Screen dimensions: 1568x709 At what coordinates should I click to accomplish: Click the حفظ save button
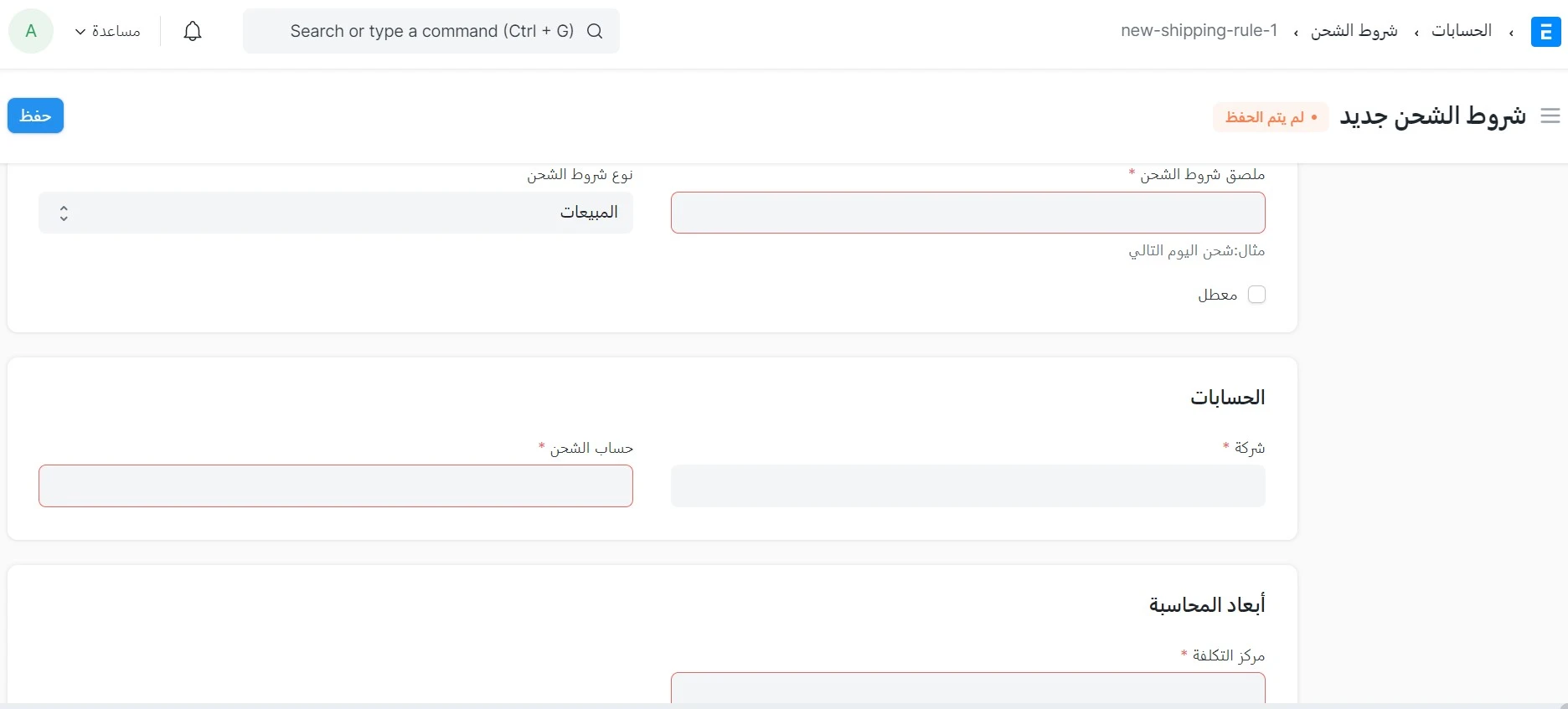35,116
